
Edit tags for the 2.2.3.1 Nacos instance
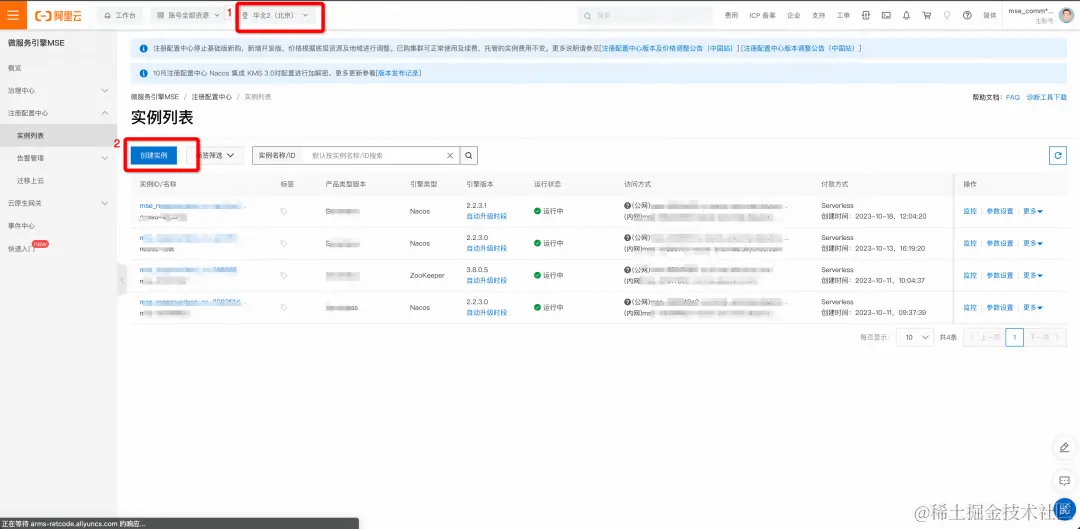tap(284, 211)
